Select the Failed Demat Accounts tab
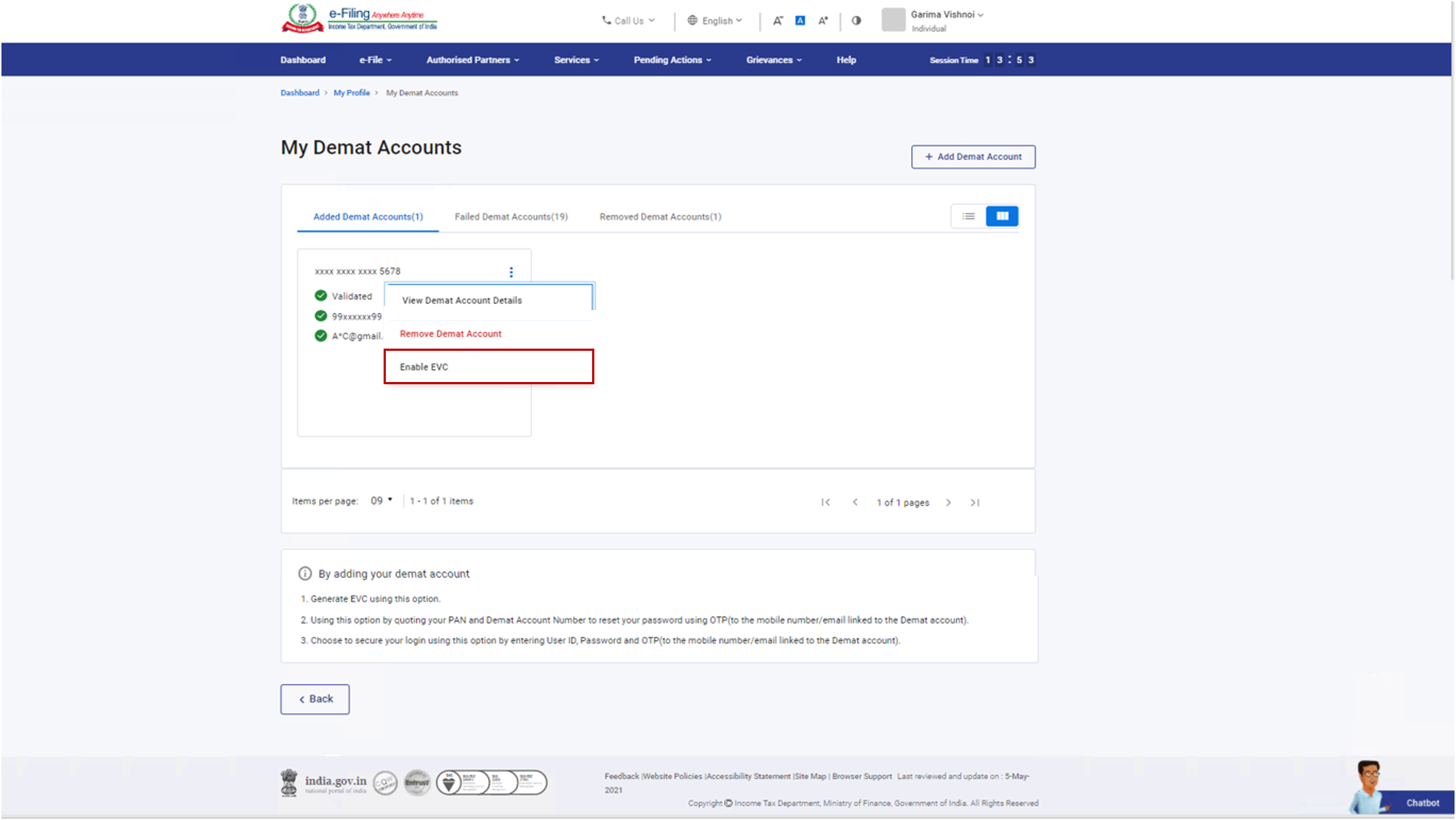The image size is (1456, 820). pos(510,216)
